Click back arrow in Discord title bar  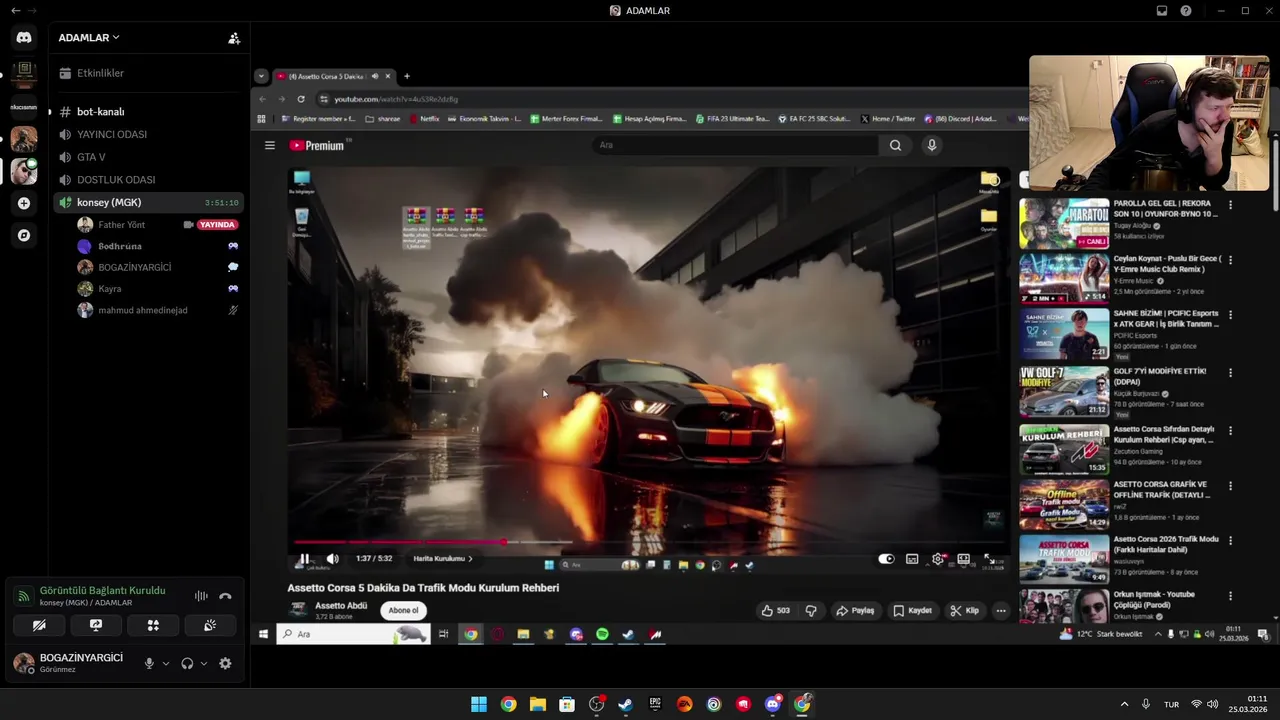click(x=15, y=11)
